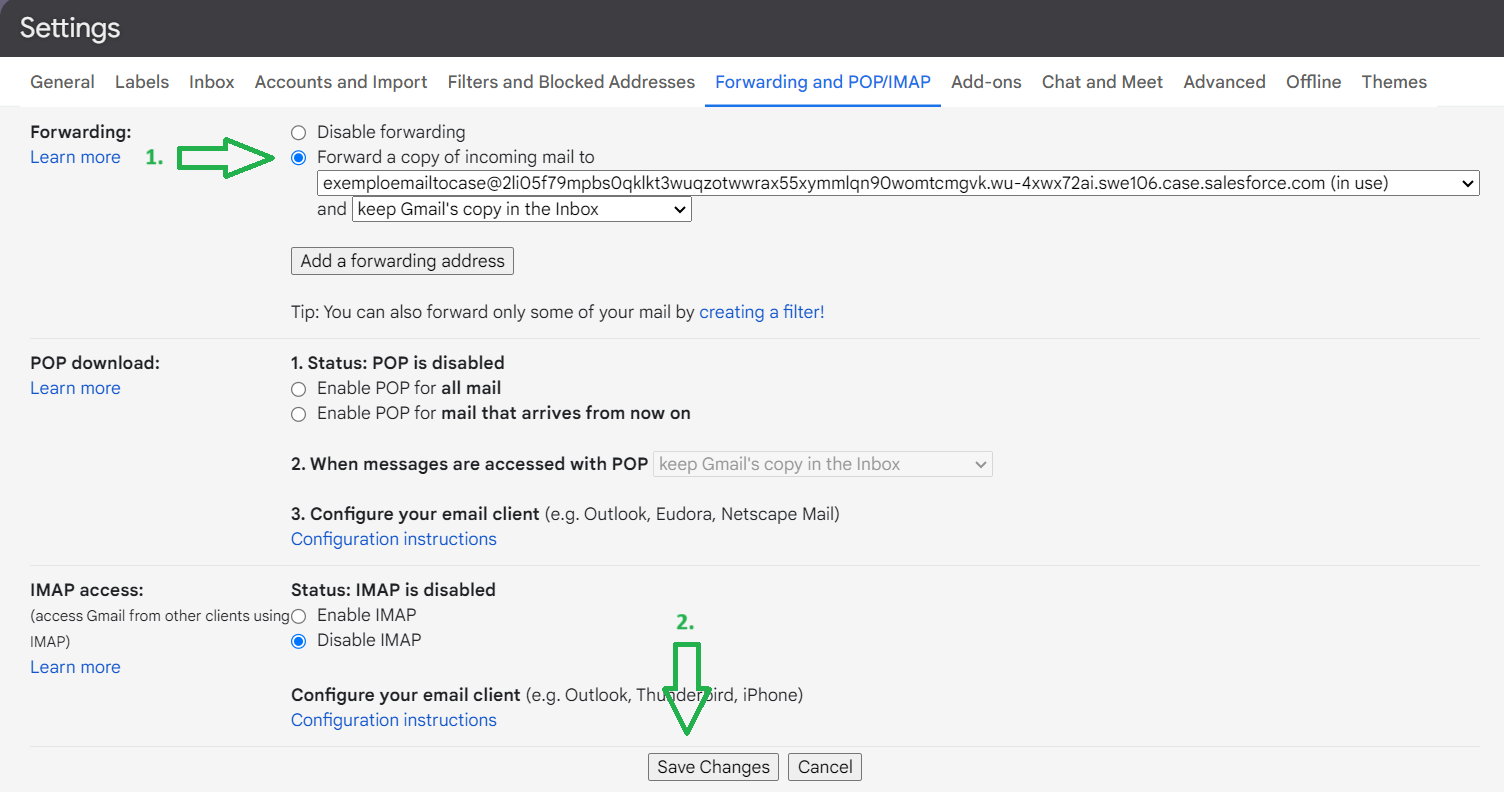Screen dimensions: 1504x792
Task: Open Filters and Blocked Addresses settings
Action: 570,81
